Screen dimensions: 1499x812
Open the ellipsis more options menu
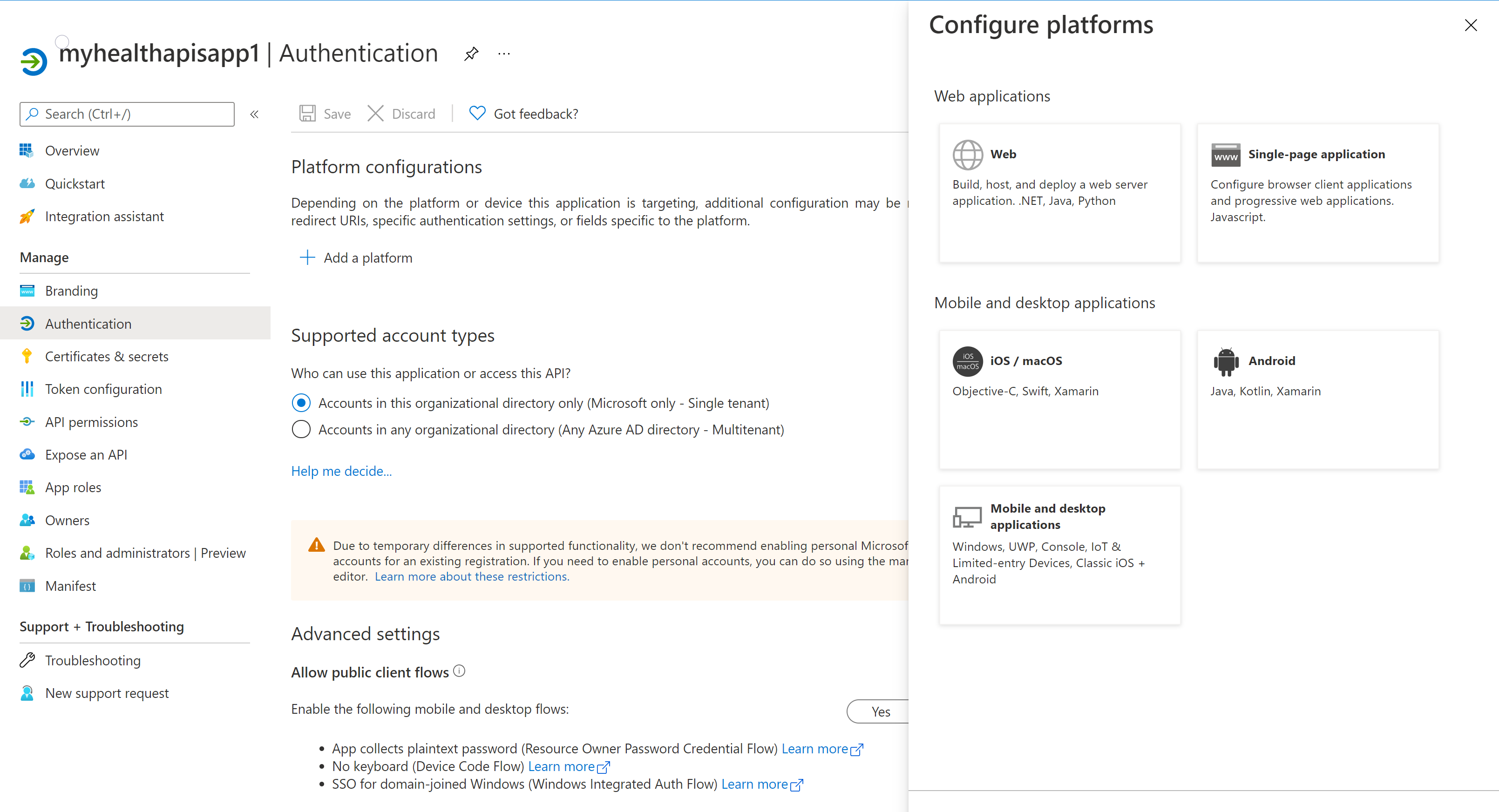pyautogui.click(x=504, y=54)
